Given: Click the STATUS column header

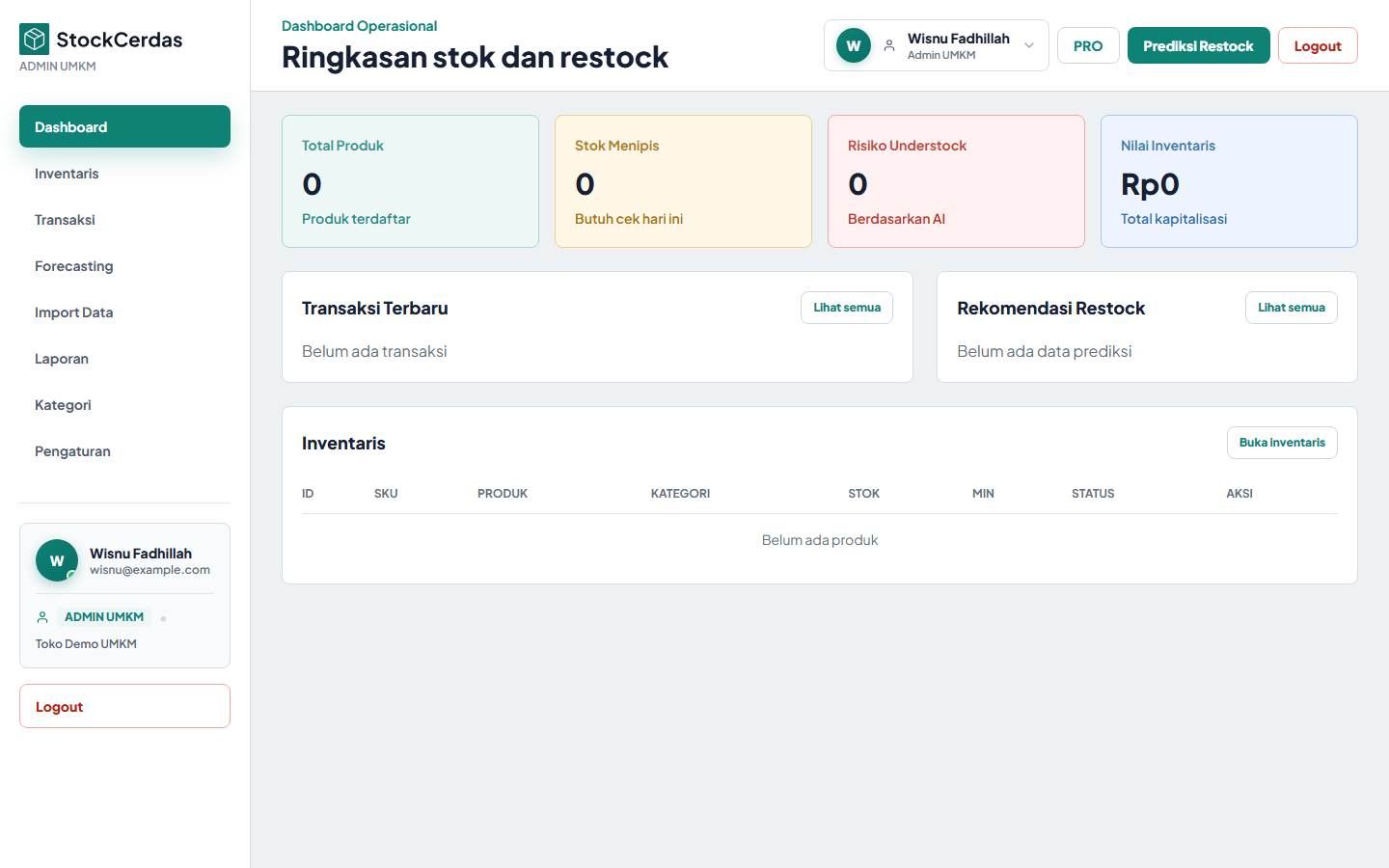Looking at the screenshot, I should click(1093, 494).
